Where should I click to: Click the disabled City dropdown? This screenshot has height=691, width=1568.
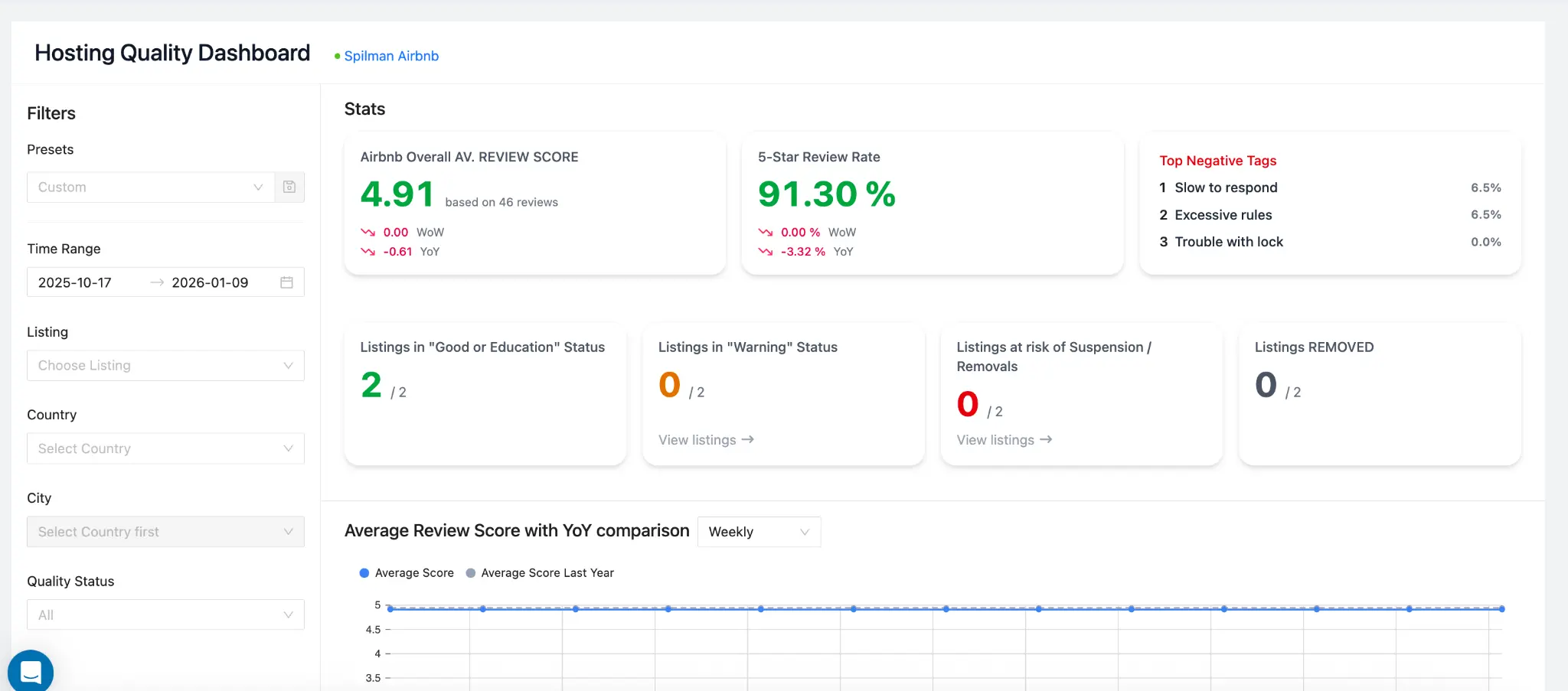165,532
